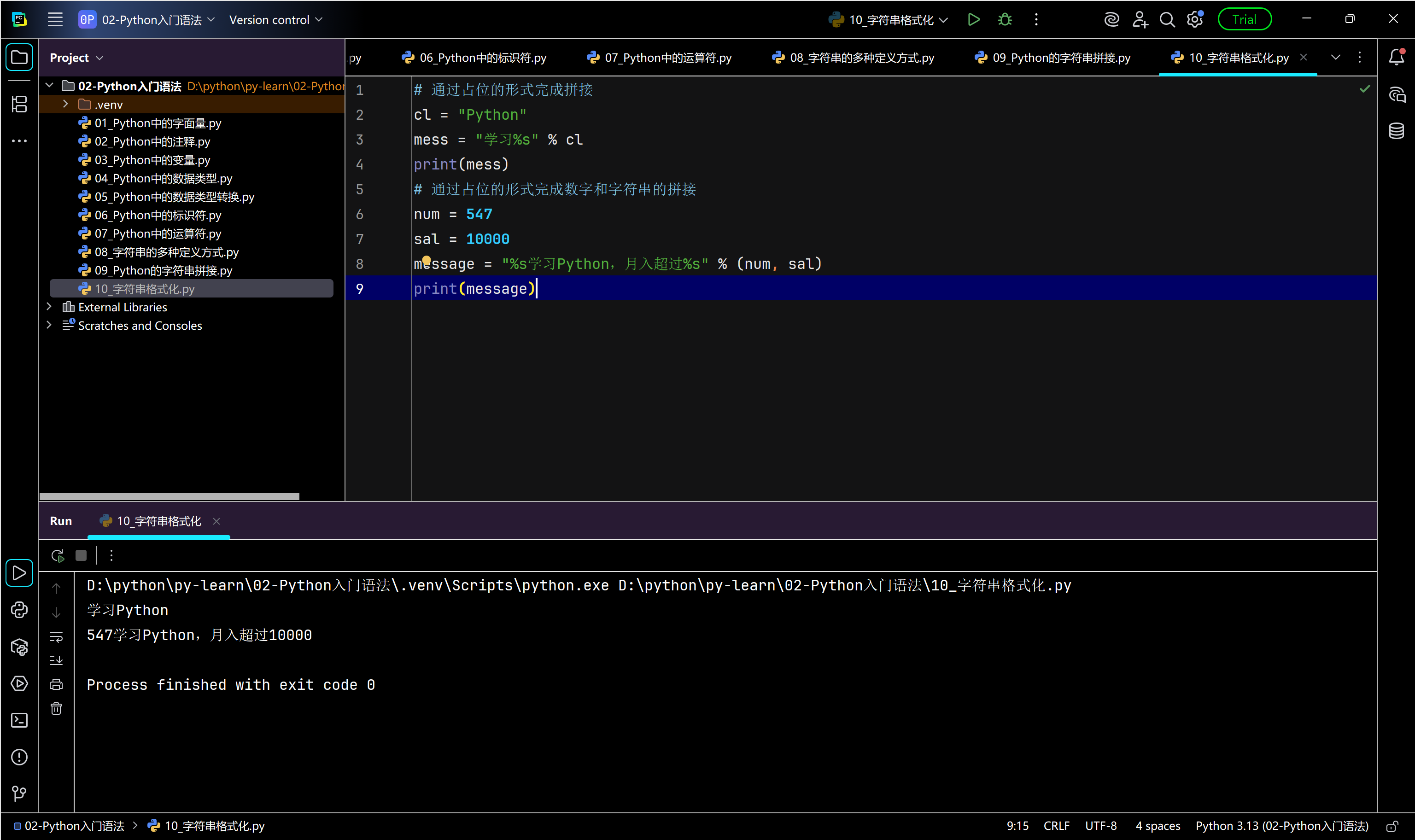Run the 10_字符串格式化 script with the green play icon
The height and width of the screenshot is (840, 1415).
click(973, 20)
